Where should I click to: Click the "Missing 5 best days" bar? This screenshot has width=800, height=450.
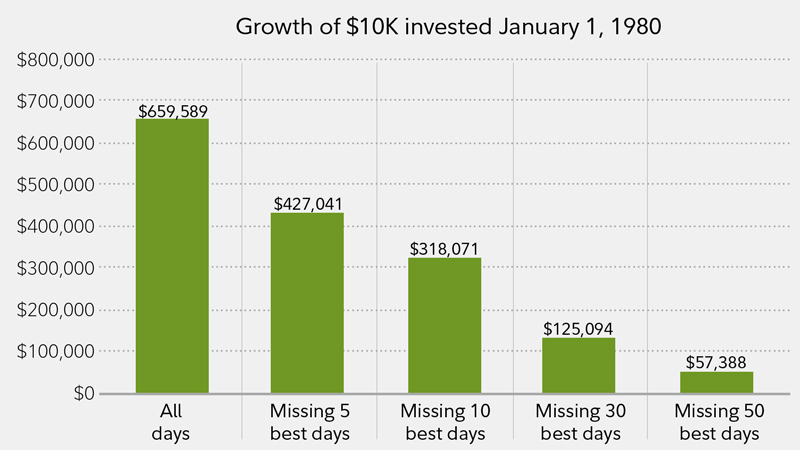[307, 303]
